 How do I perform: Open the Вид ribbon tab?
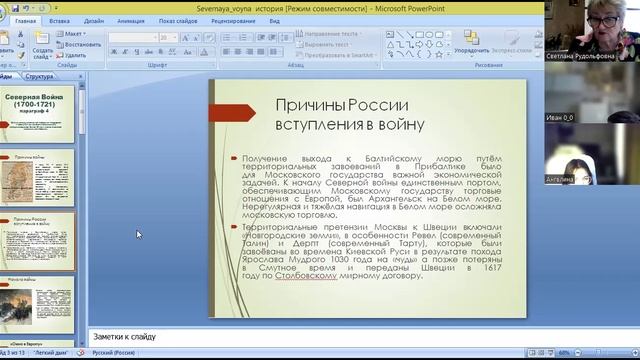[274, 21]
